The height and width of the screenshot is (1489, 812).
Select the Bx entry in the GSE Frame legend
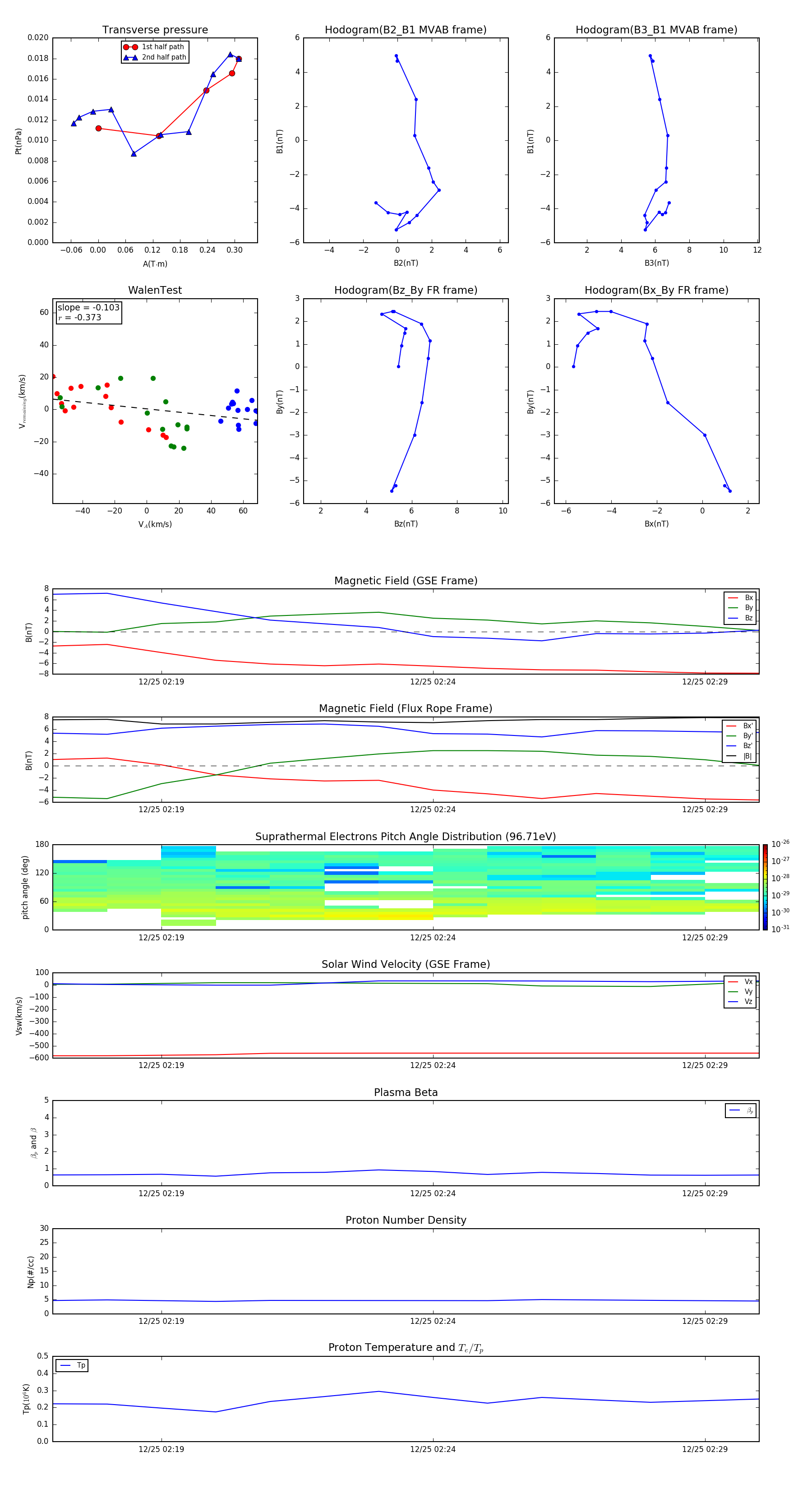click(x=740, y=598)
